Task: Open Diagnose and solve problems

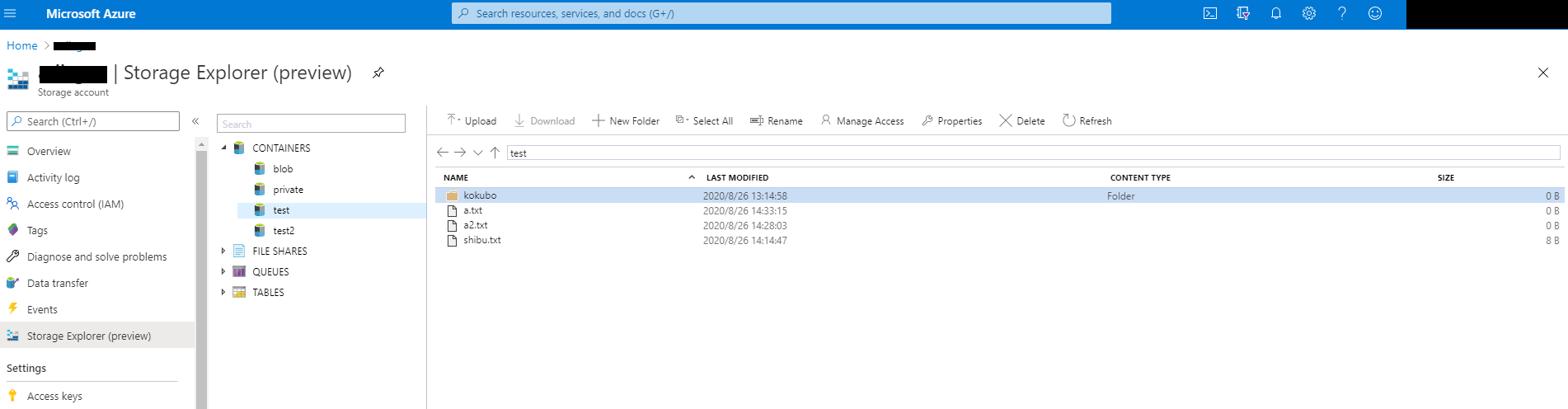Action: [x=97, y=257]
